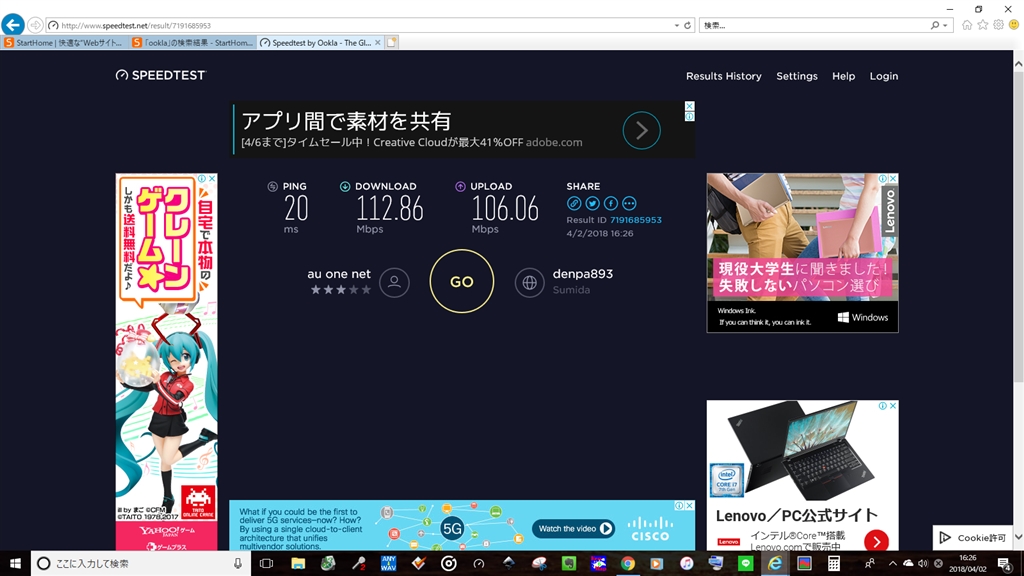Open Windows Start menu
This screenshot has width=1024, height=576.
pyautogui.click(x=15, y=563)
